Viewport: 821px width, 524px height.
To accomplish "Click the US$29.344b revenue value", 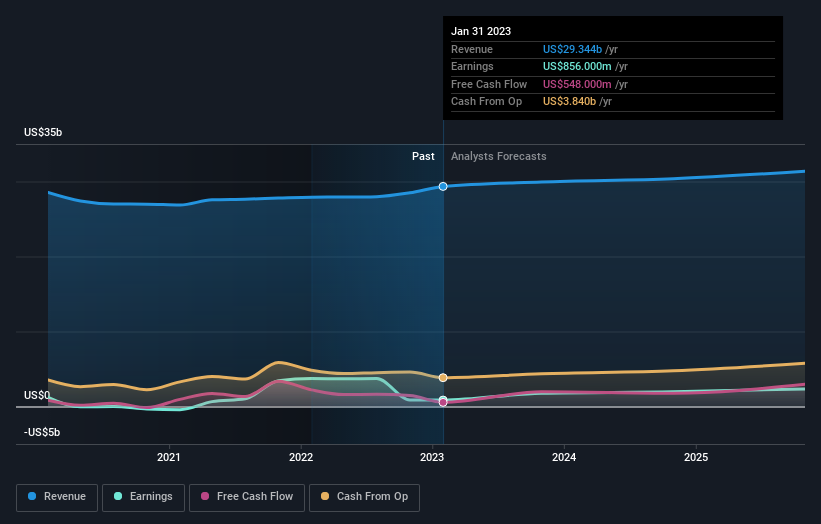I will pos(572,49).
